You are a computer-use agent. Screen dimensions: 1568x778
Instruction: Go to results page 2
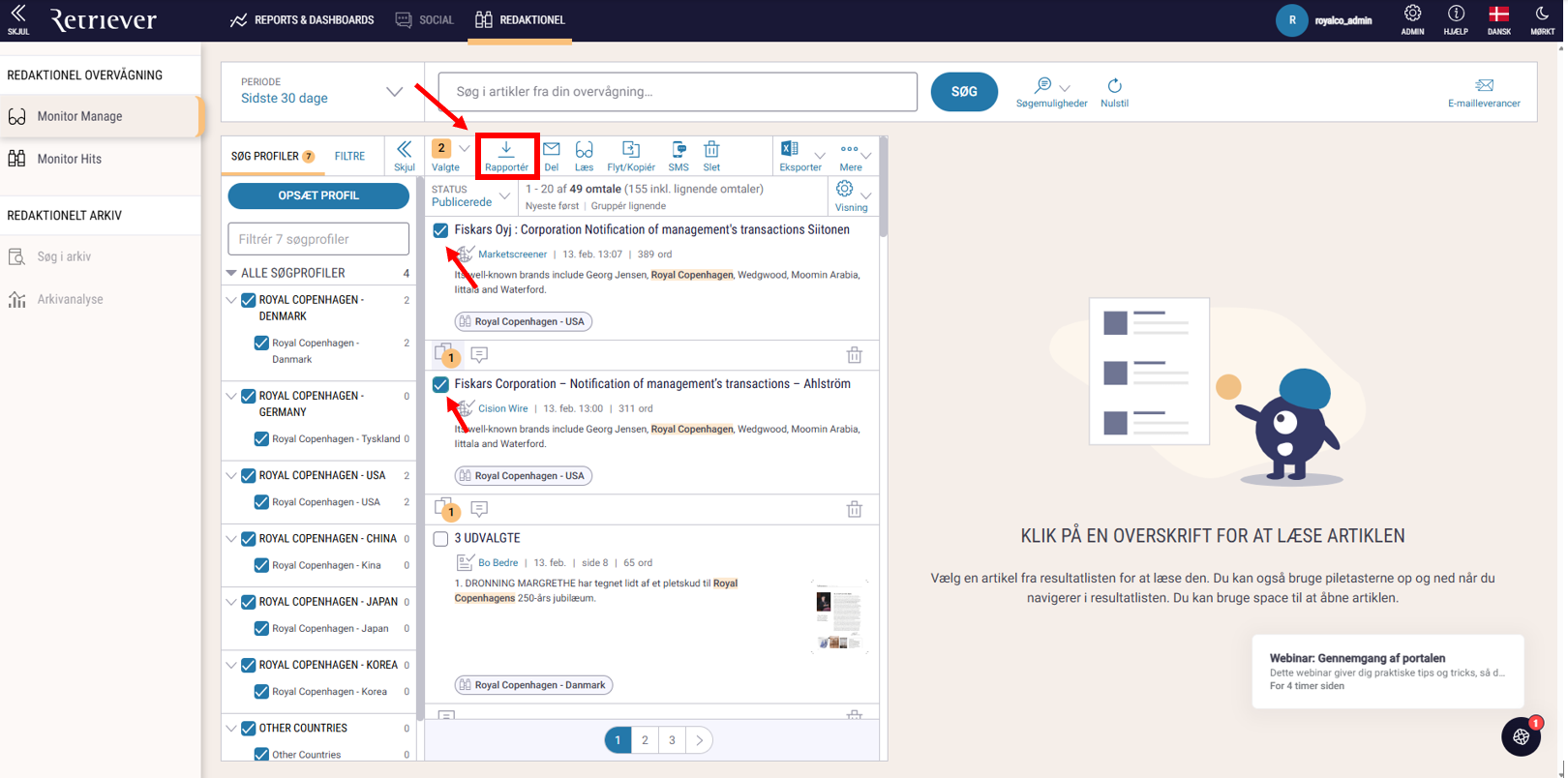(x=645, y=740)
